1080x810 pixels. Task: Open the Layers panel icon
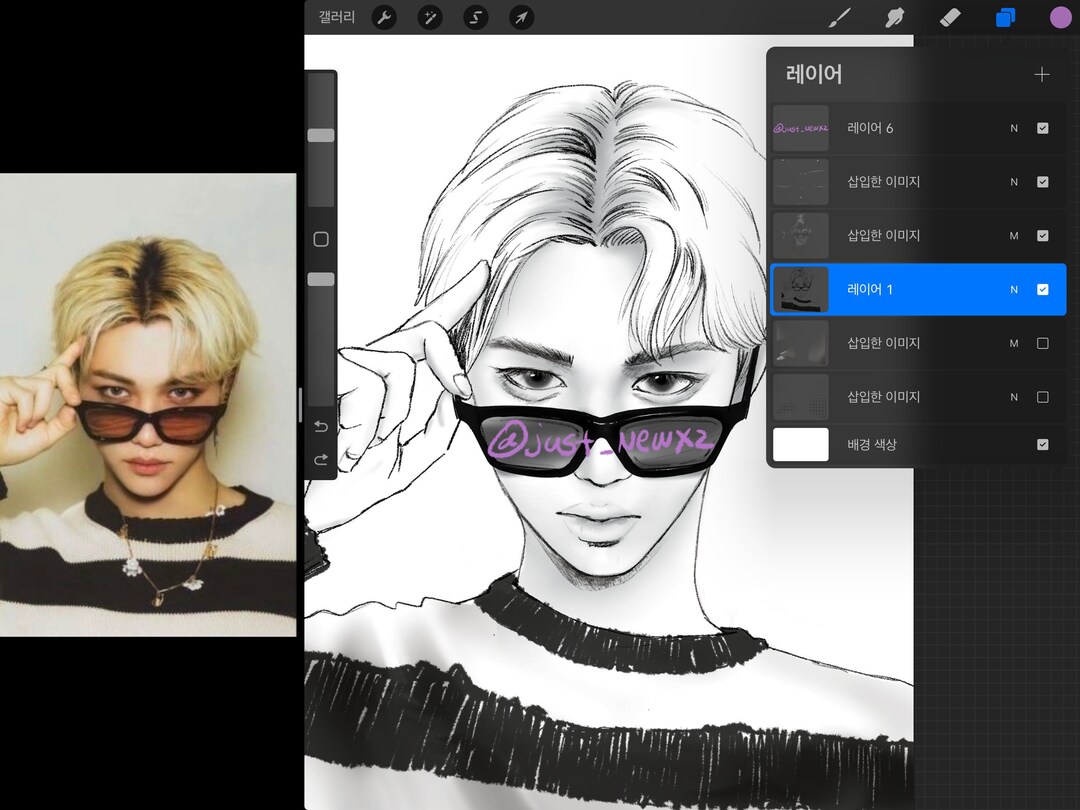(x=1005, y=17)
